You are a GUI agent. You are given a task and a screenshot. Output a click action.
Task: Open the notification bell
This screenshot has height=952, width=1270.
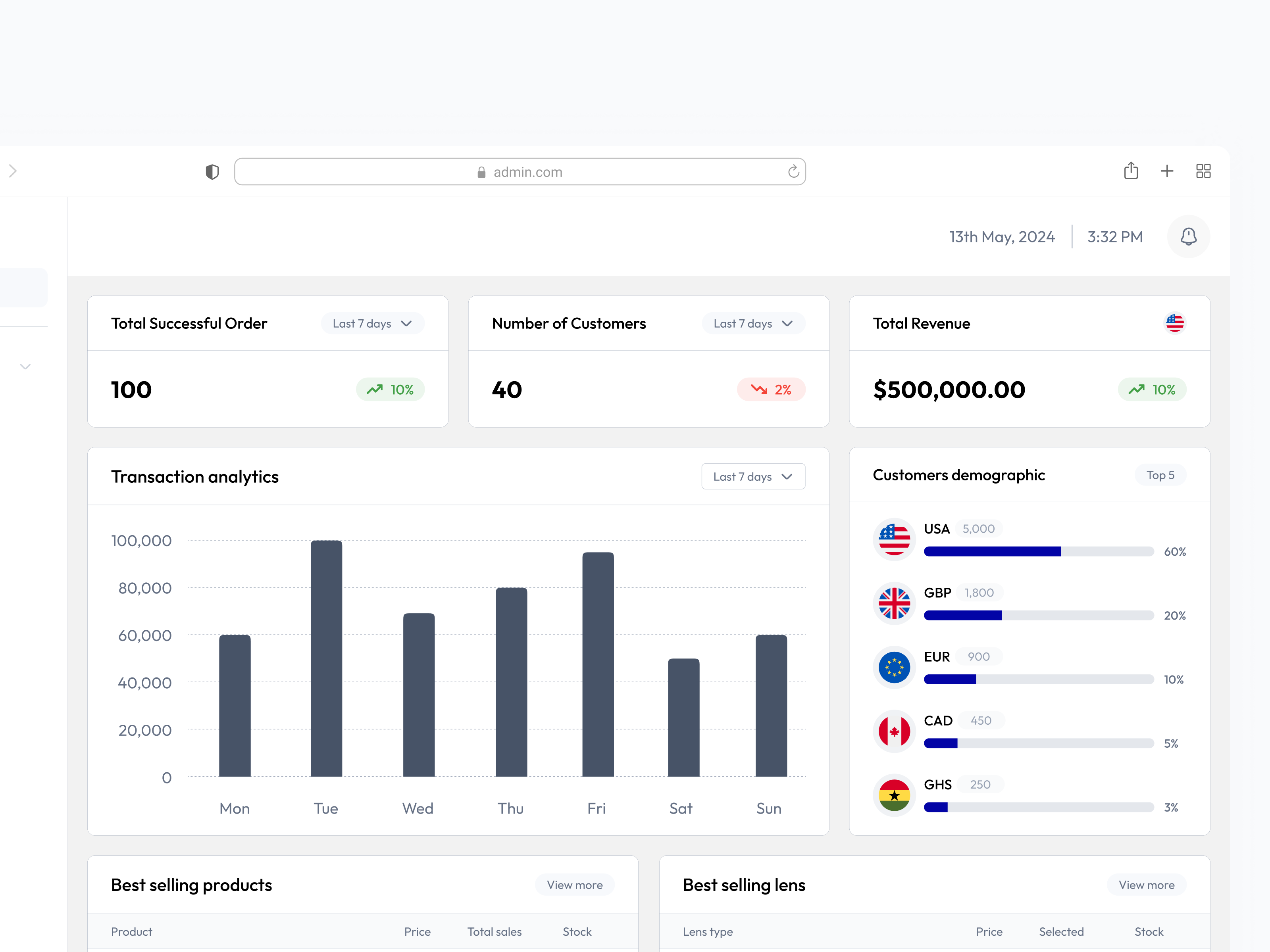[1189, 236]
